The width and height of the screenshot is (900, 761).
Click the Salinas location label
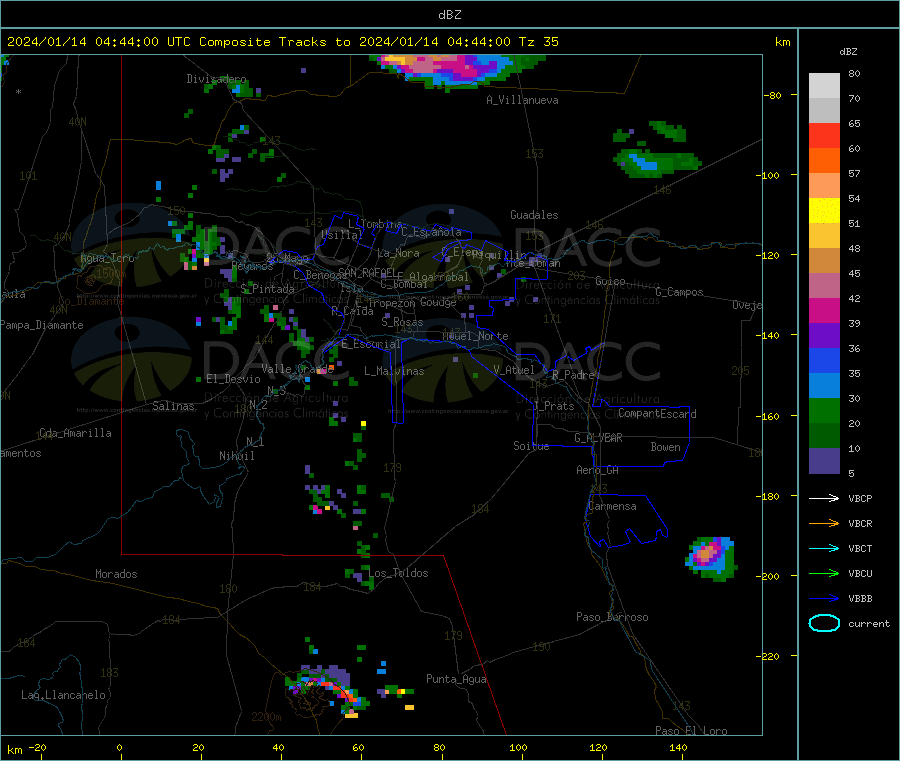(173, 406)
